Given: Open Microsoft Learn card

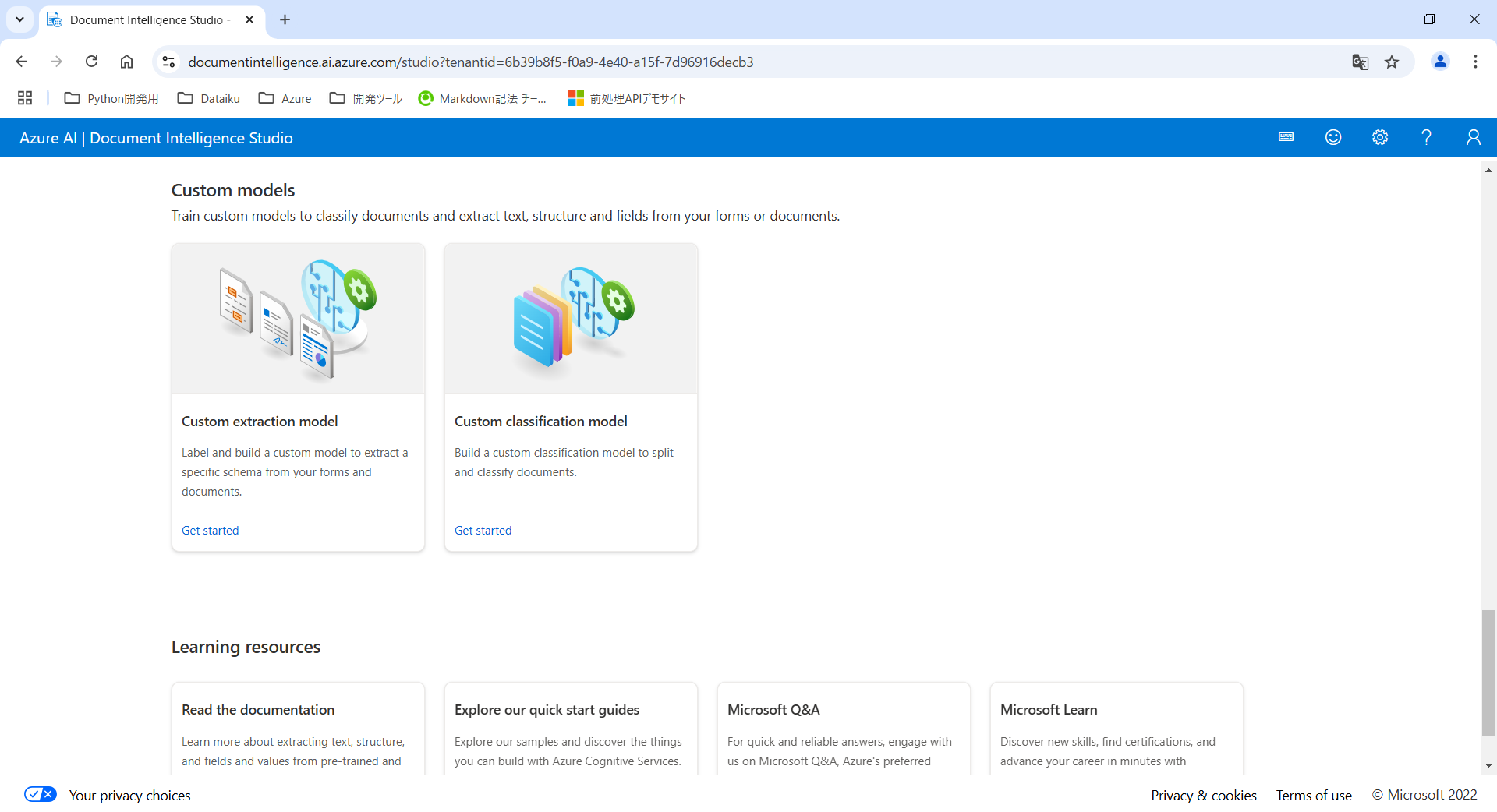Looking at the screenshot, I should 1117,729.
